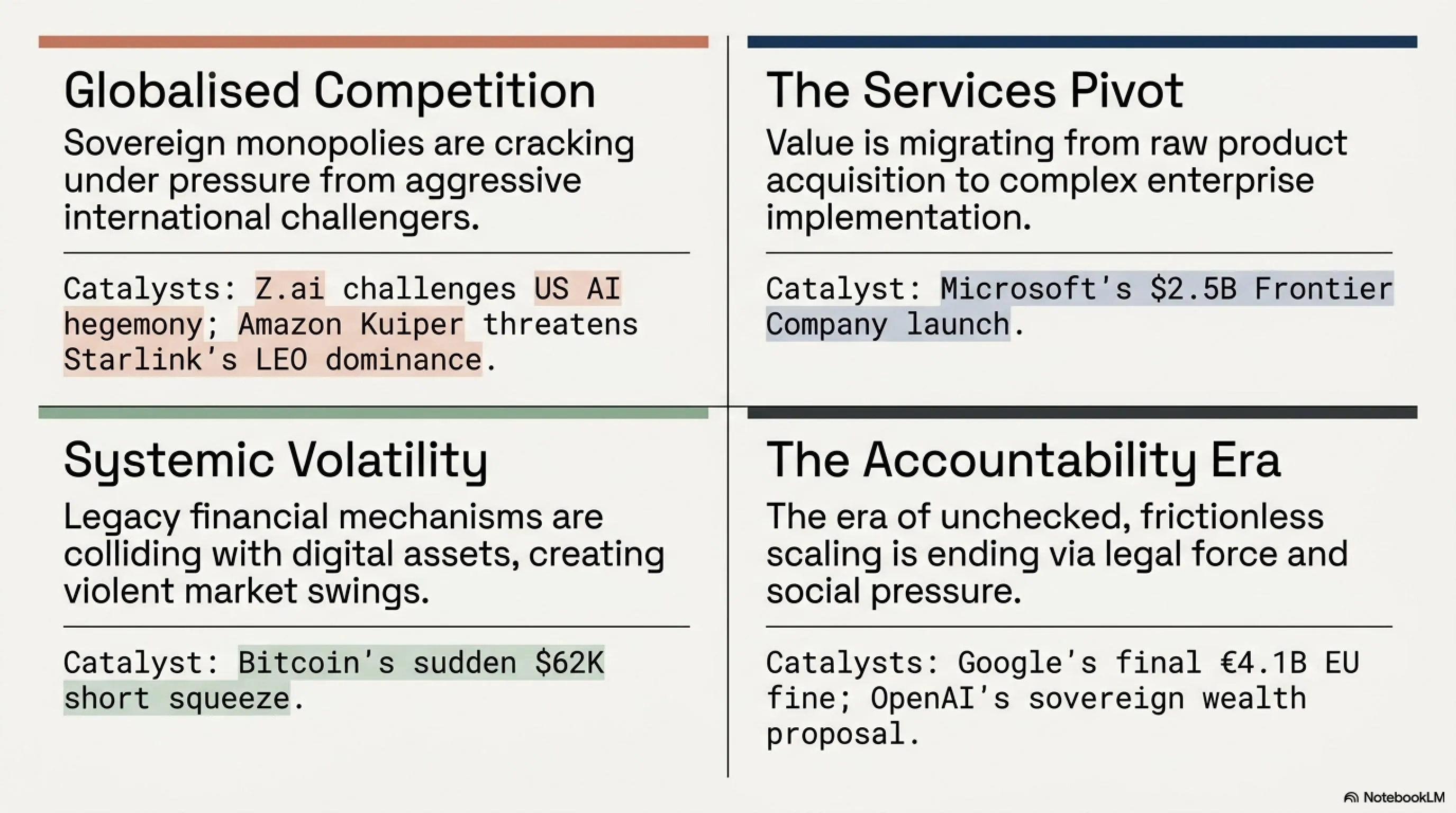The image size is (1456, 813).
Task: Click the highlighted Z.ai text
Action: [290, 289]
